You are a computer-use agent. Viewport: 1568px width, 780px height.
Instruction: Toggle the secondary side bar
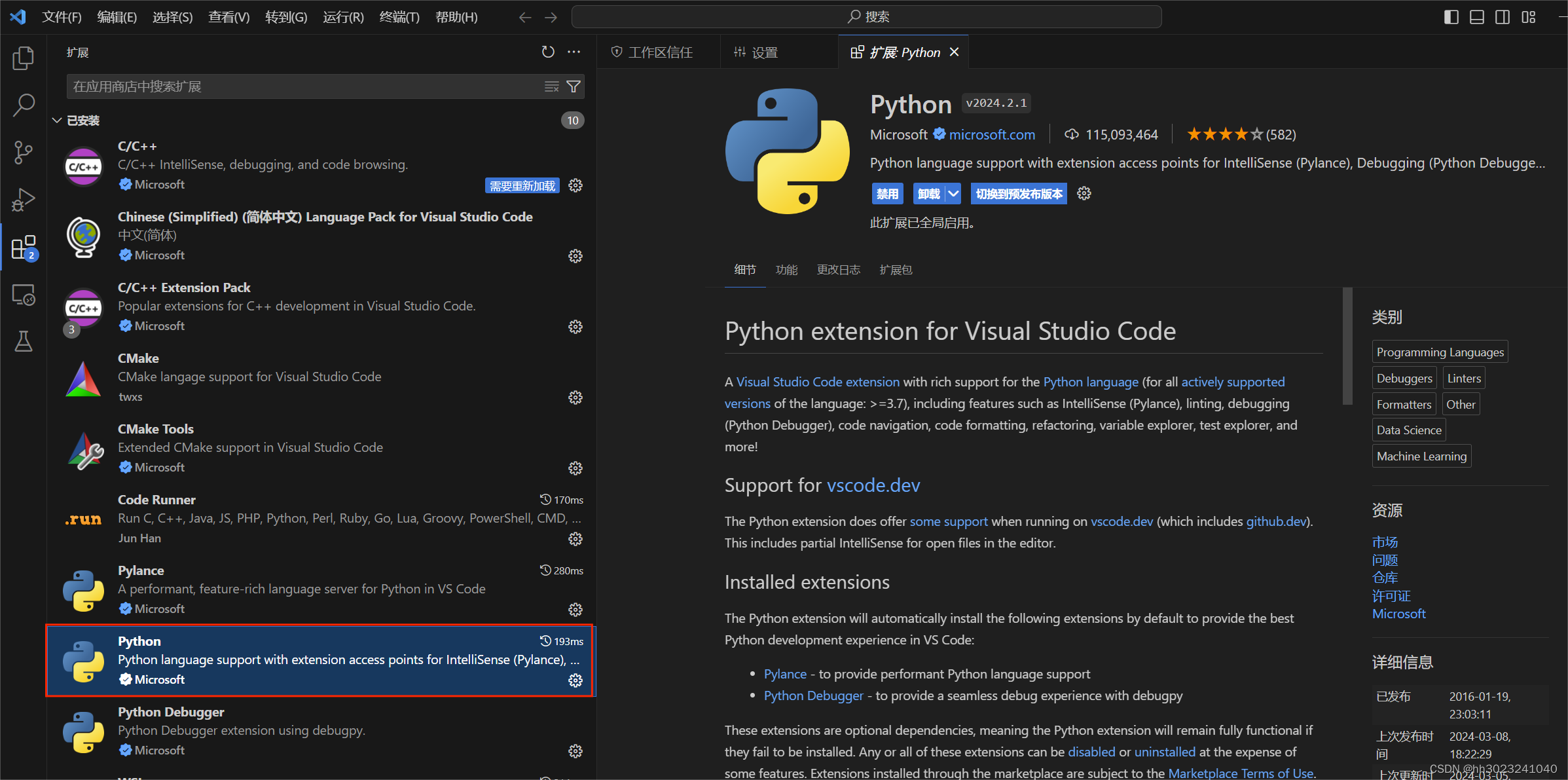[x=1503, y=16]
